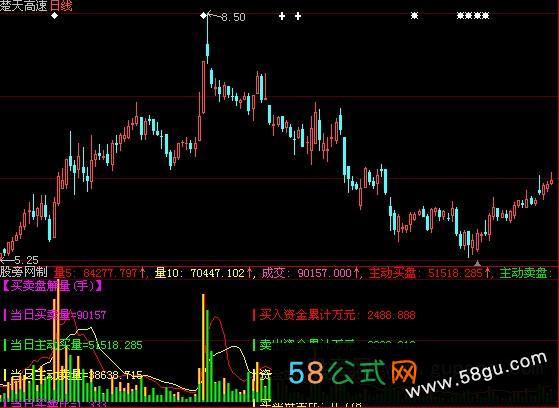Viewport: 559px width, 408px height.
Task: Click the white diamond marker at top left
Action: (x=55, y=16)
